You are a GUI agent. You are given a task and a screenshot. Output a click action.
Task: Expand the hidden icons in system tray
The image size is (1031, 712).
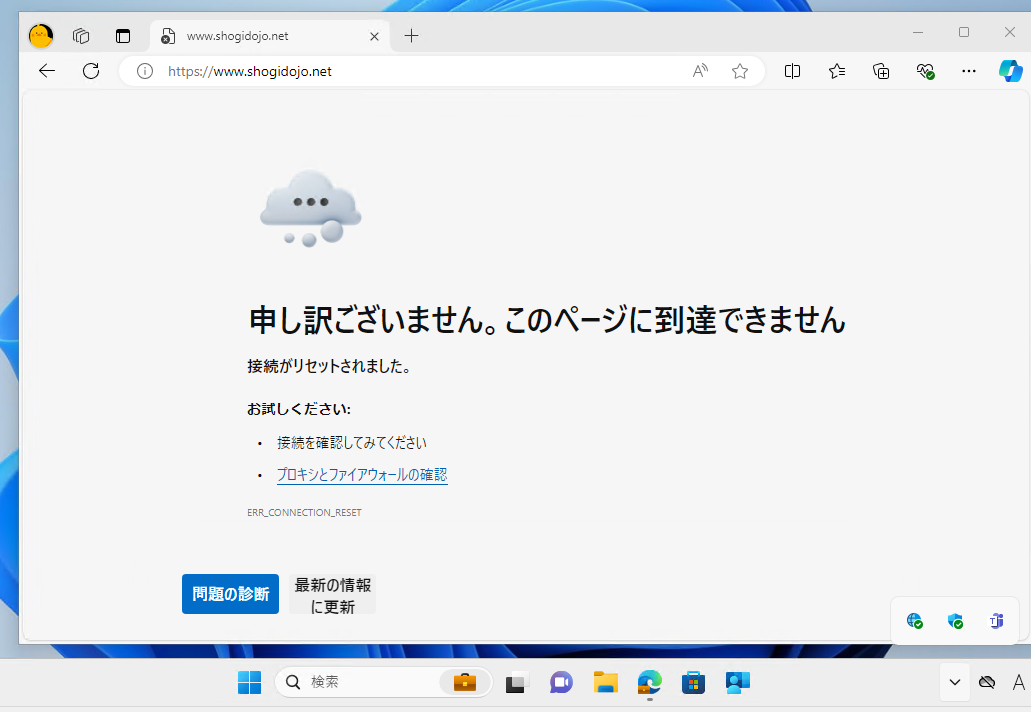click(954, 682)
